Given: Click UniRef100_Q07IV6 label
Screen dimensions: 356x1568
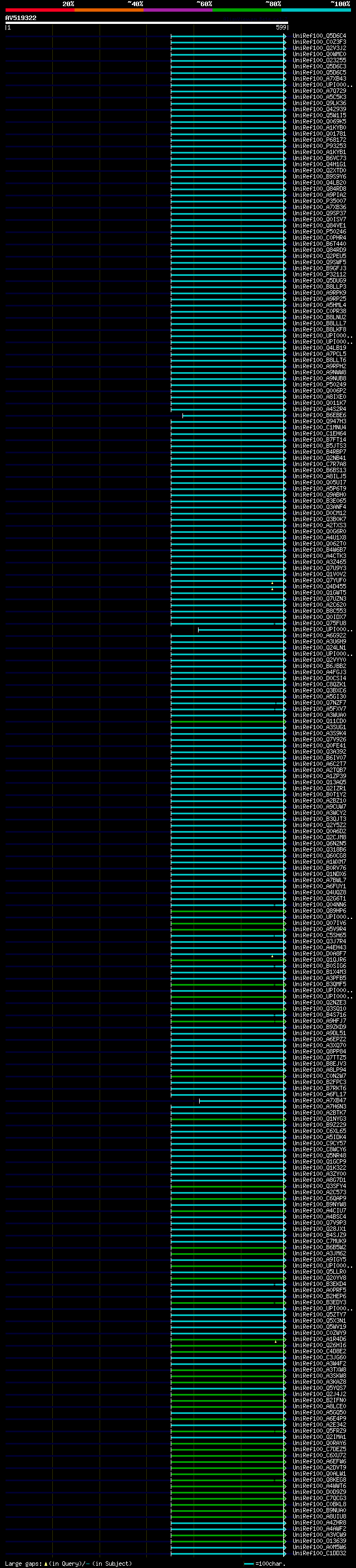Looking at the screenshot, I should (319, 923).
